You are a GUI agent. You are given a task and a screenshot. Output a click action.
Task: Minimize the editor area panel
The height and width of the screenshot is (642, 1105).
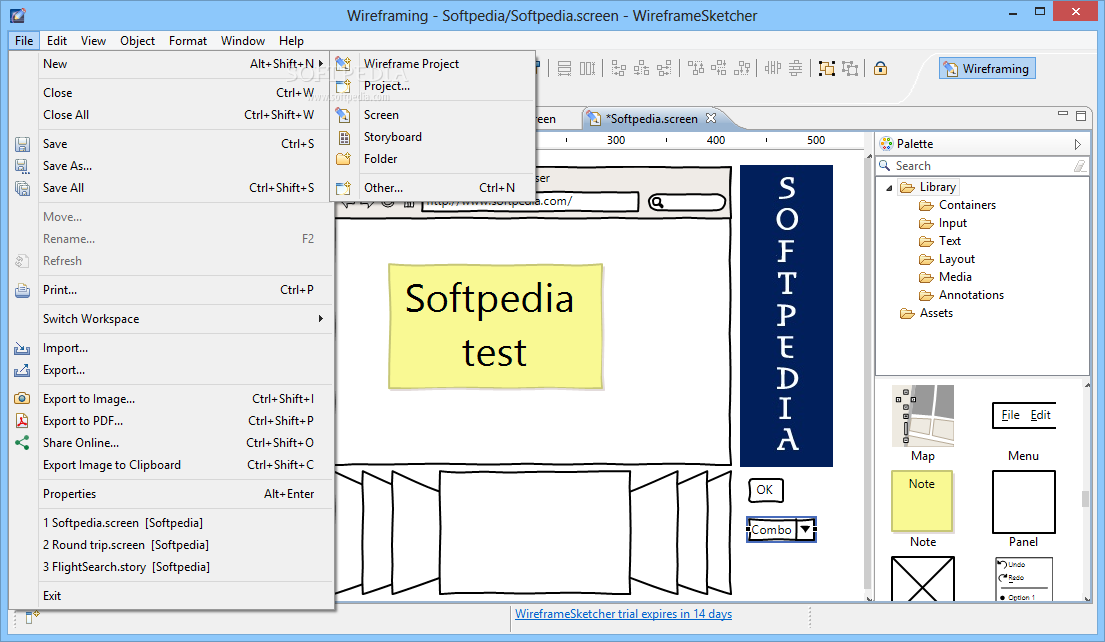1063,114
